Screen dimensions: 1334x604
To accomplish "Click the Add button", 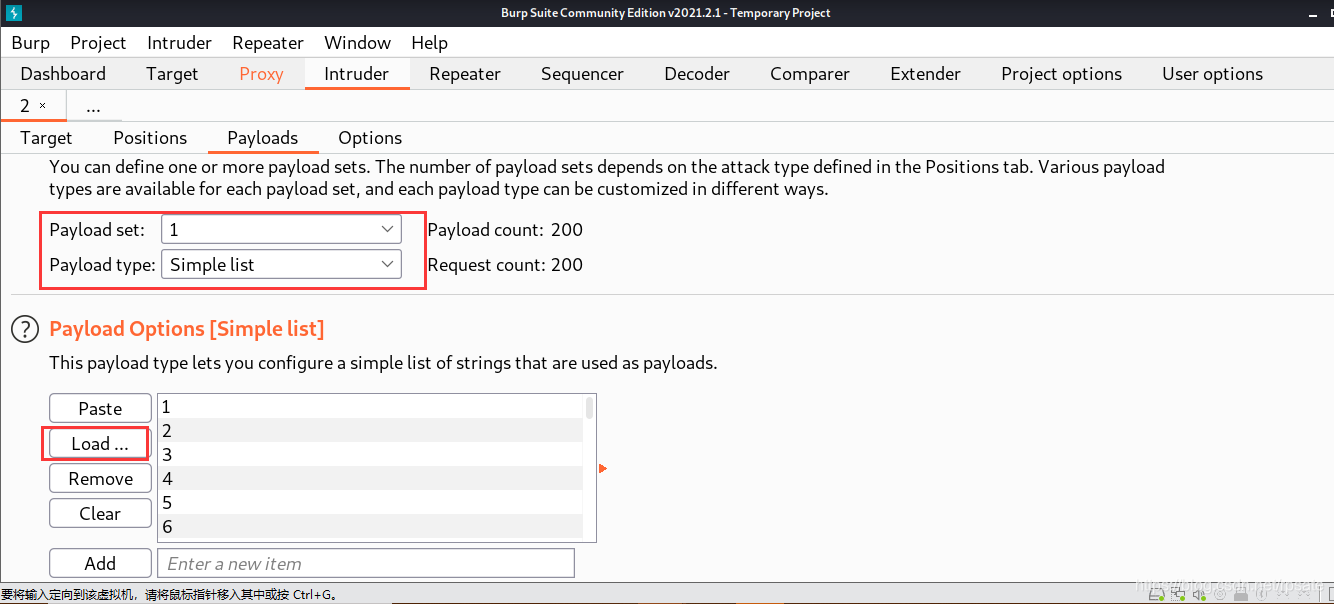I will tap(100, 563).
